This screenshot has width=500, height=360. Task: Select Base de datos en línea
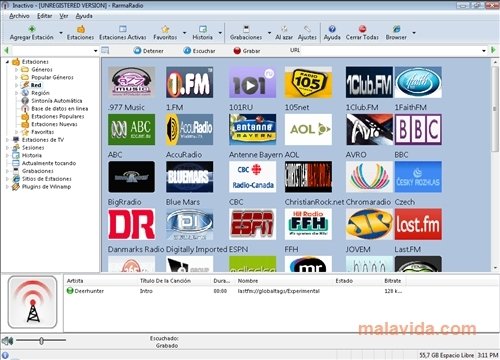pyautogui.click(x=60, y=109)
